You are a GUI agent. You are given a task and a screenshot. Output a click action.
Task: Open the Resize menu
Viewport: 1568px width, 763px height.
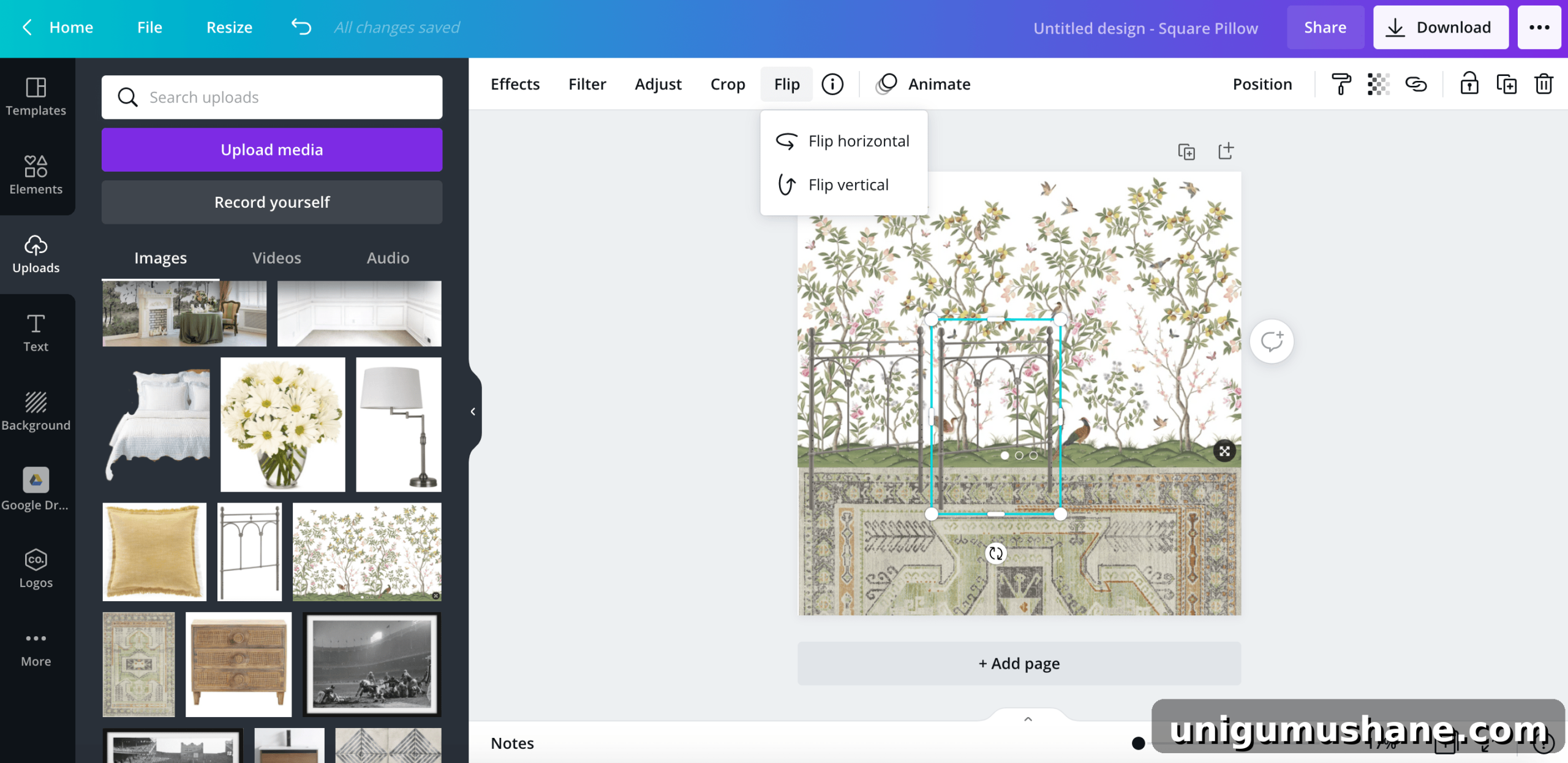click(x=229, y=27)
